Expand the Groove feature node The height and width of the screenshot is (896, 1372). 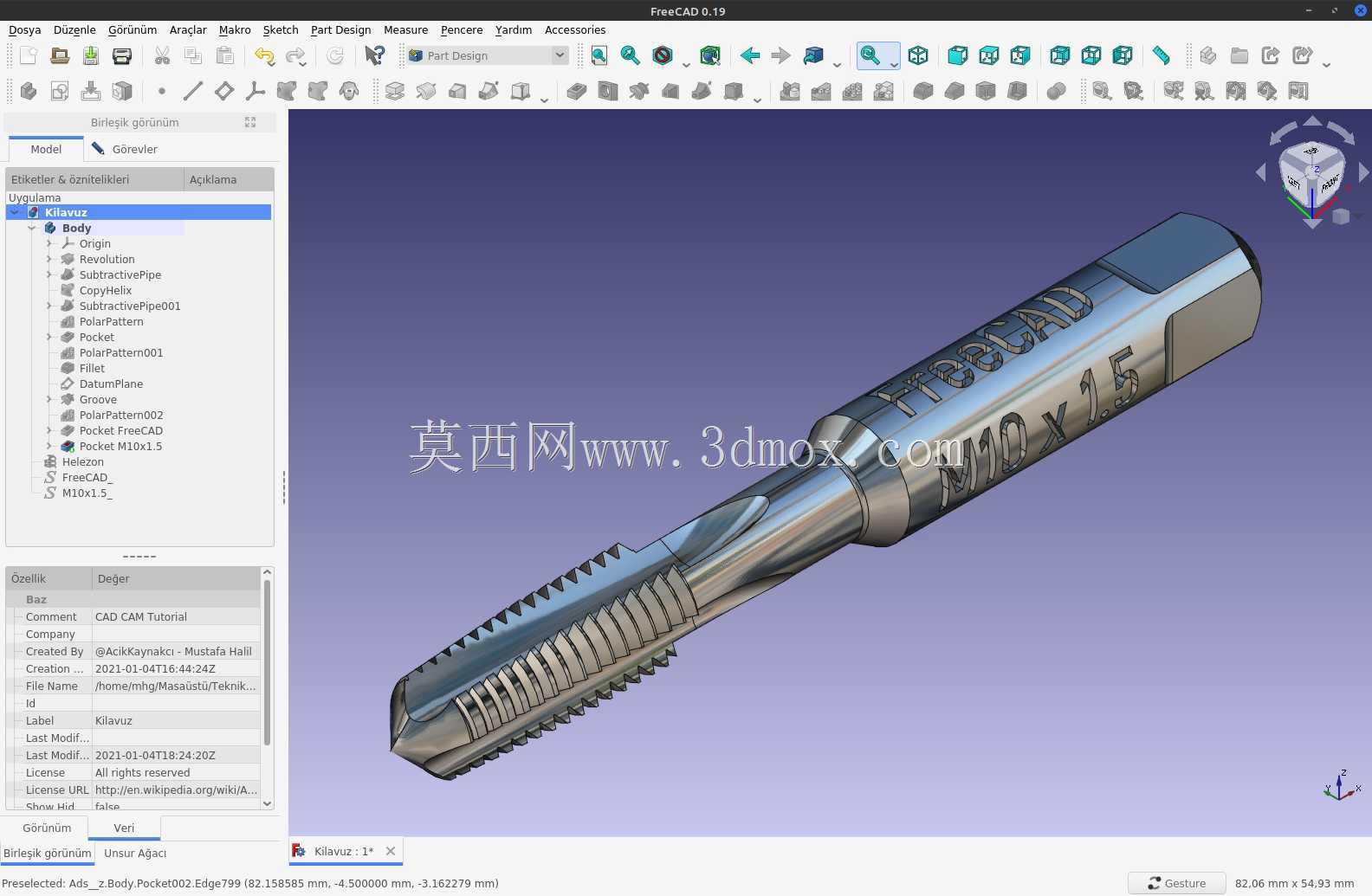coord(49,399)
